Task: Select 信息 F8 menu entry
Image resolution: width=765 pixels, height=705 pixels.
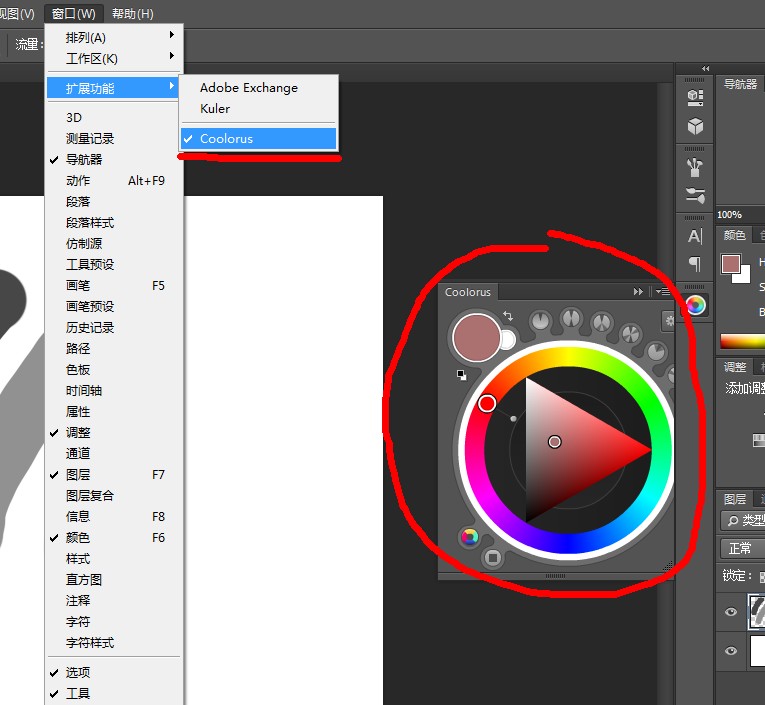Action: [x=114, y=516]
